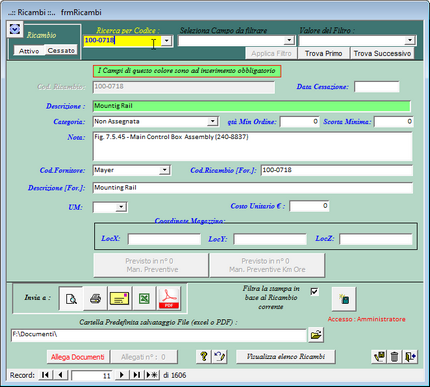The height and width of the screenshot is (387, 430).
Task: Click the record number box showing 11
Action: coord(92,375)
